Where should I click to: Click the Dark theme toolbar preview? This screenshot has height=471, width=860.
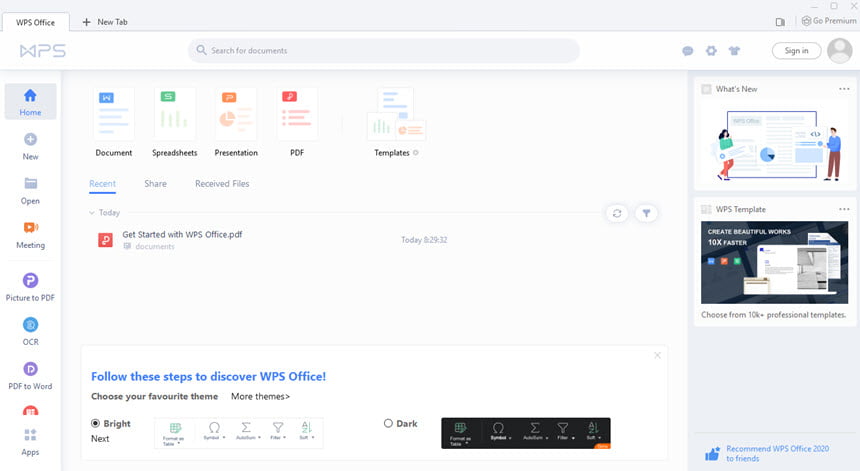[525, 433]
